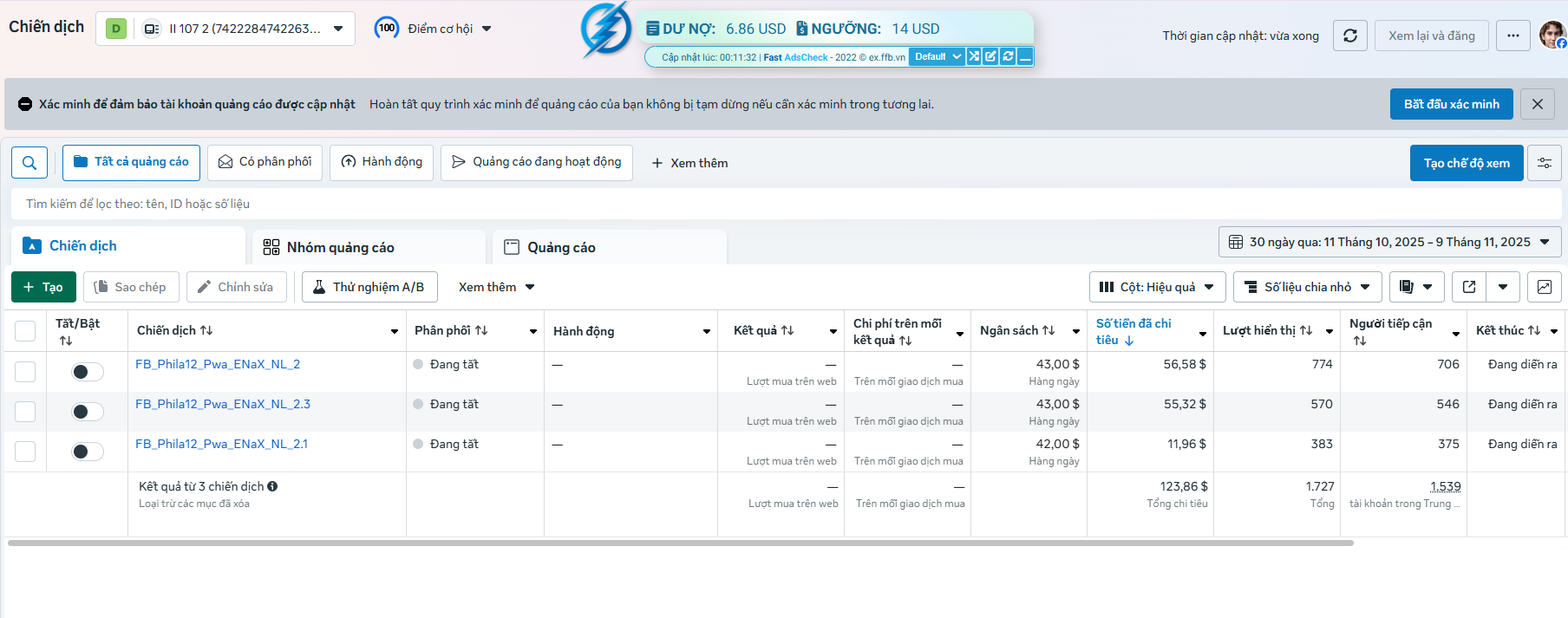Open Số liệu chia nhỏ breakdown dropdown
Screen dimensions: 1568x618
tap(1307, 287)
